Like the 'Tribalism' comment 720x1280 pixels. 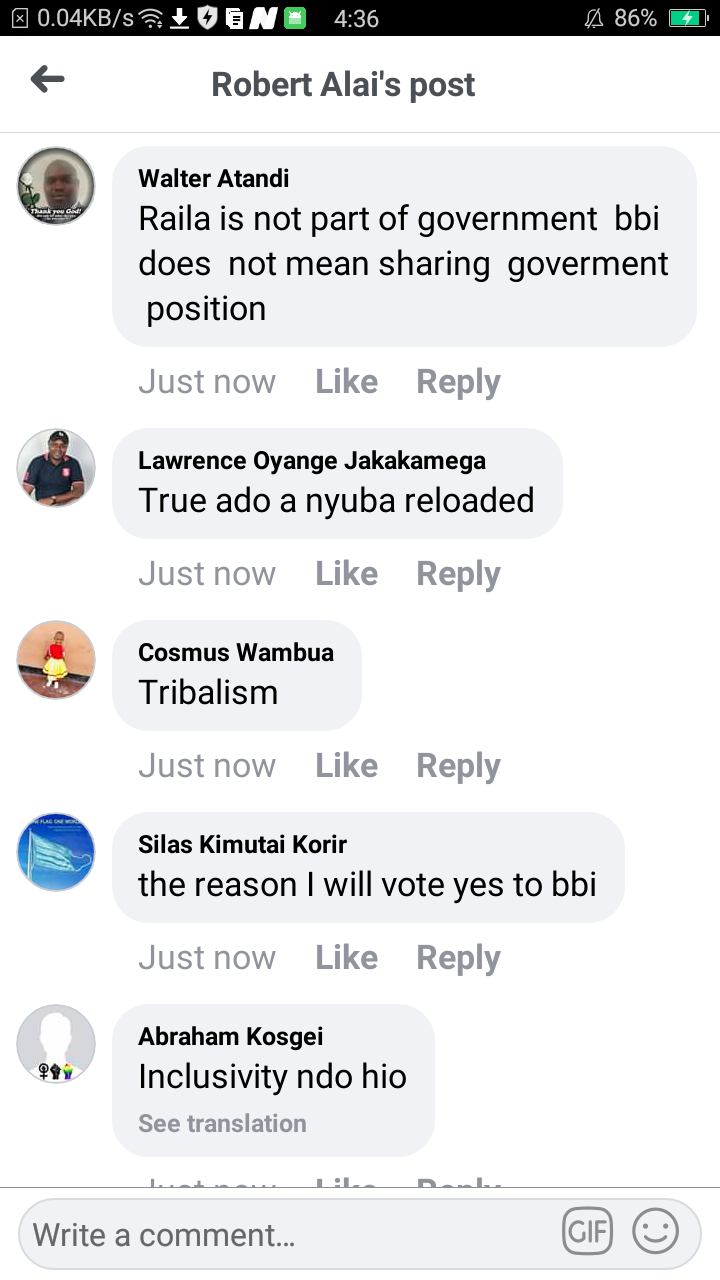tap(347, 766)
